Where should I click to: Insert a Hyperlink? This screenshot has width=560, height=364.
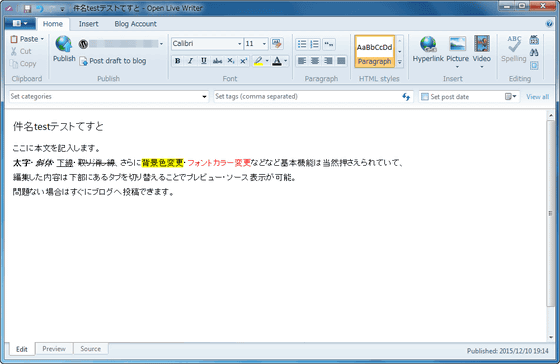[x=428, y=49]
